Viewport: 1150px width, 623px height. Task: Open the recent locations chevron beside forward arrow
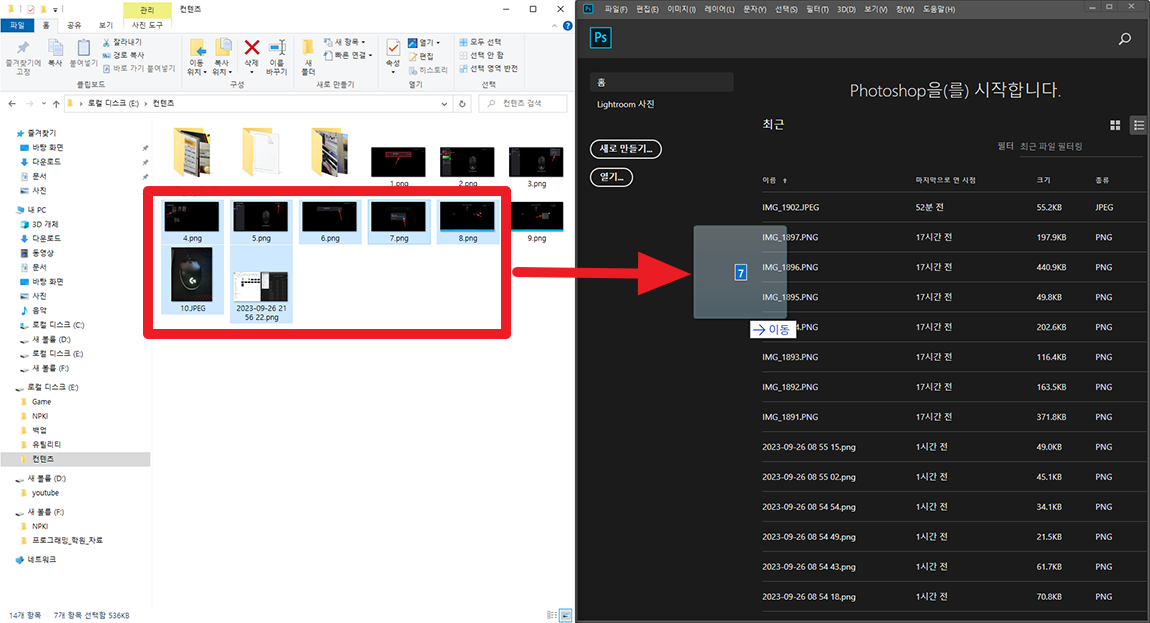(43, 103)
